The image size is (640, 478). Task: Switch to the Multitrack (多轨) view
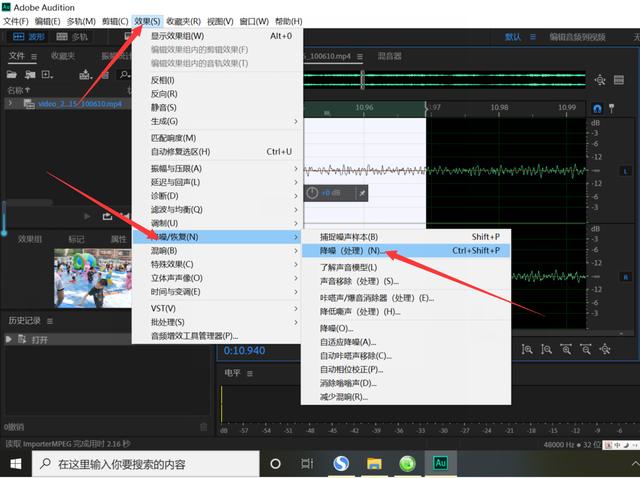pos(72,37)
